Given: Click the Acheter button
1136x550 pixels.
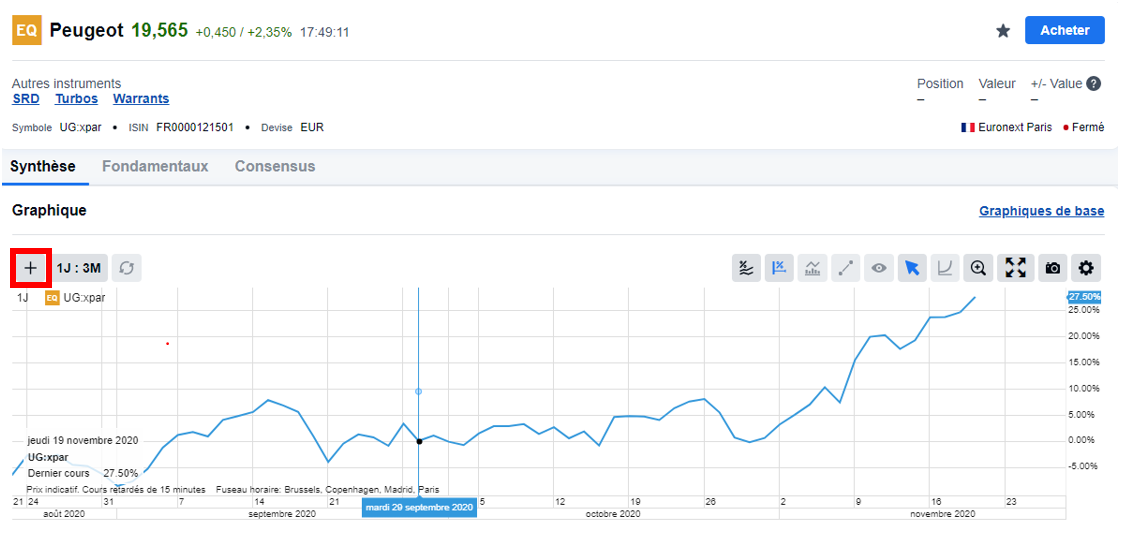Looking at the screenshot, I should pyautogui.click(x=1065, y=30).
